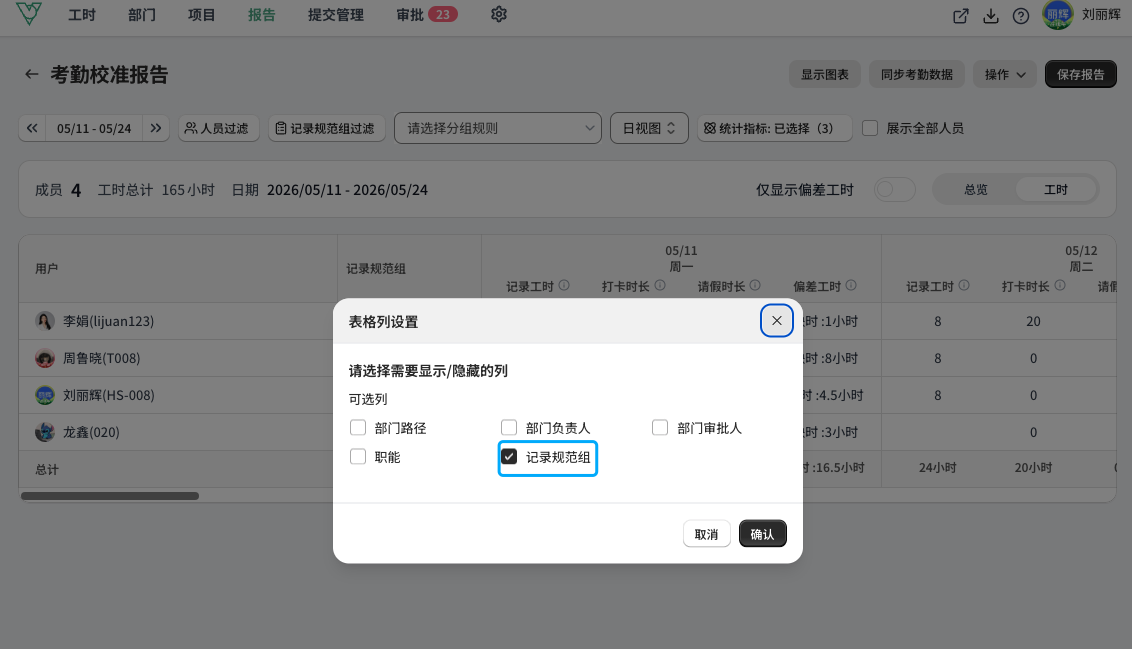Click 取消 to cancel the dialog

tap(706, 533)
